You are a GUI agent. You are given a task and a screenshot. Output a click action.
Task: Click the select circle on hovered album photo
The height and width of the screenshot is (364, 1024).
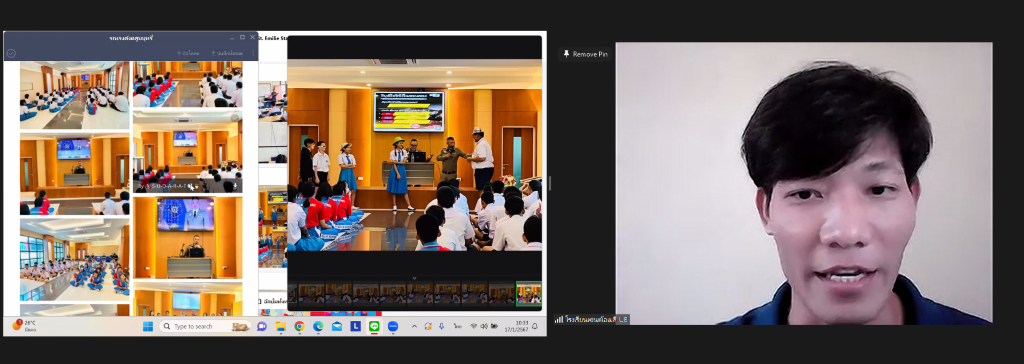point(234,118)
